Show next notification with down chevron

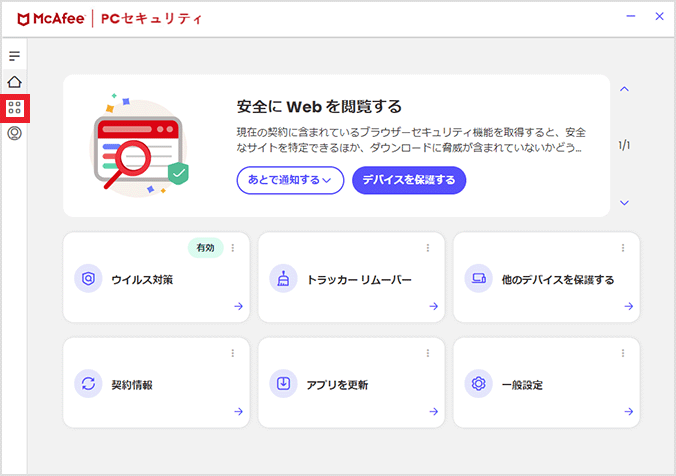click(x=624, y=203)
